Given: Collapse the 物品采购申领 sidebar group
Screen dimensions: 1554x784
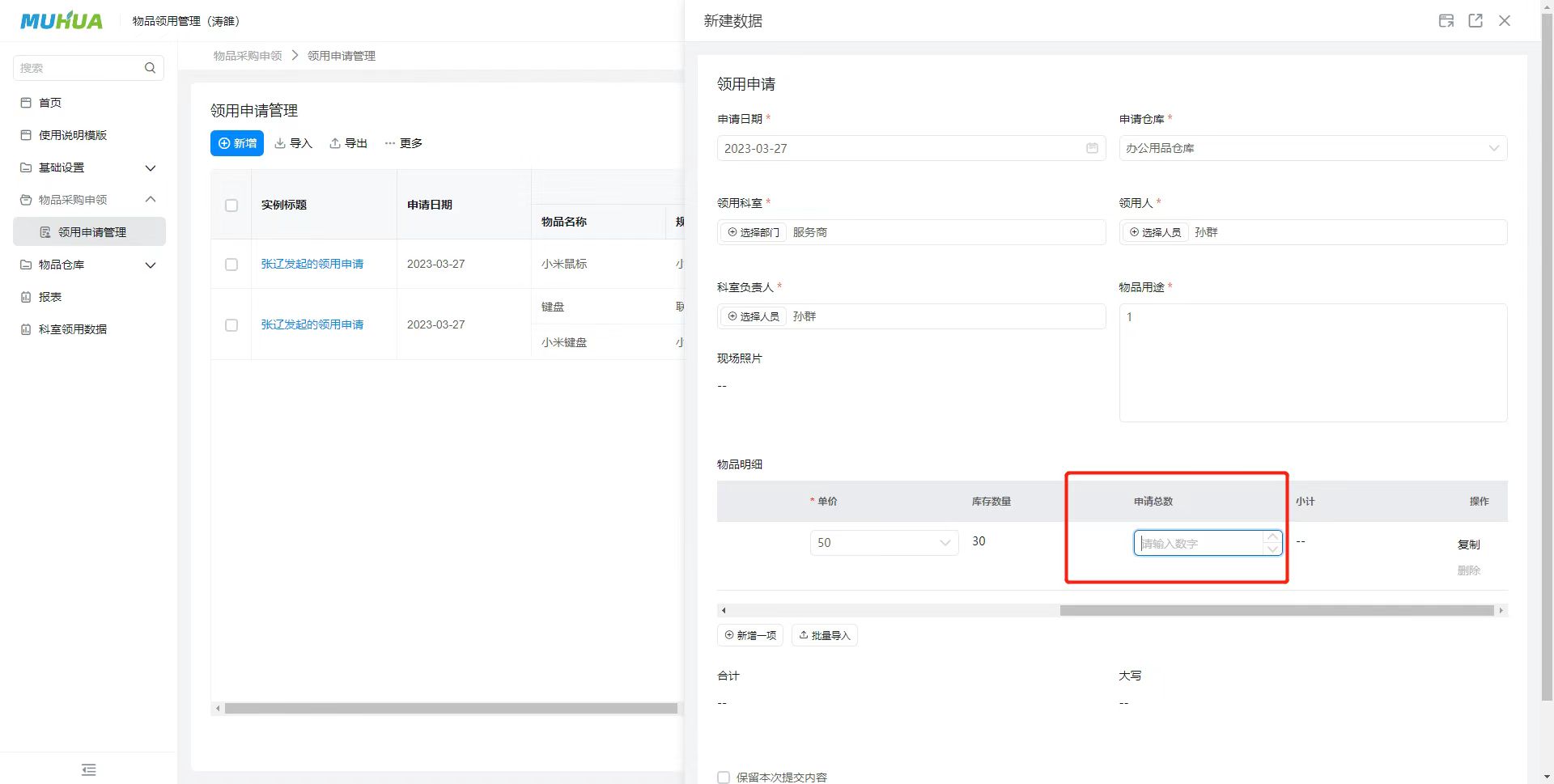Looking at the screenshot, I should pyautogui.click(x=89, y=200).
